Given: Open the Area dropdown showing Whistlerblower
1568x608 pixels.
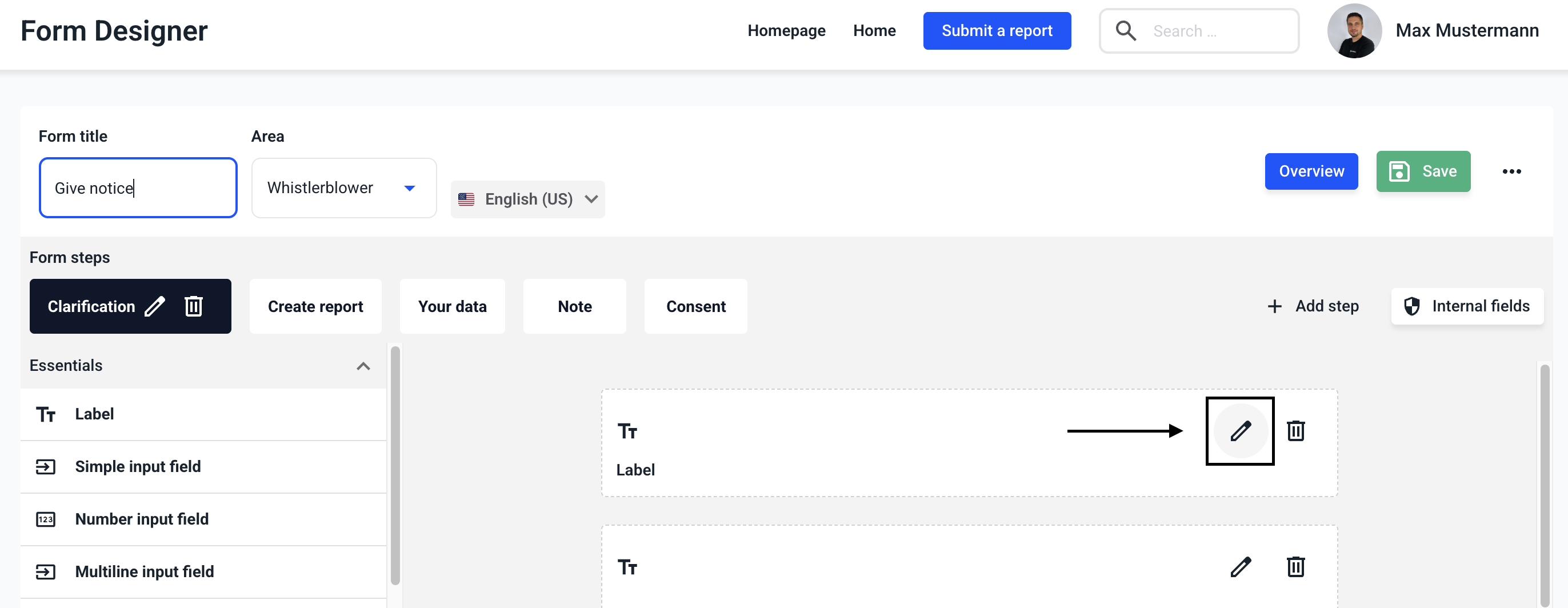Looking at the screenshot, I should (x=343, y=188).
